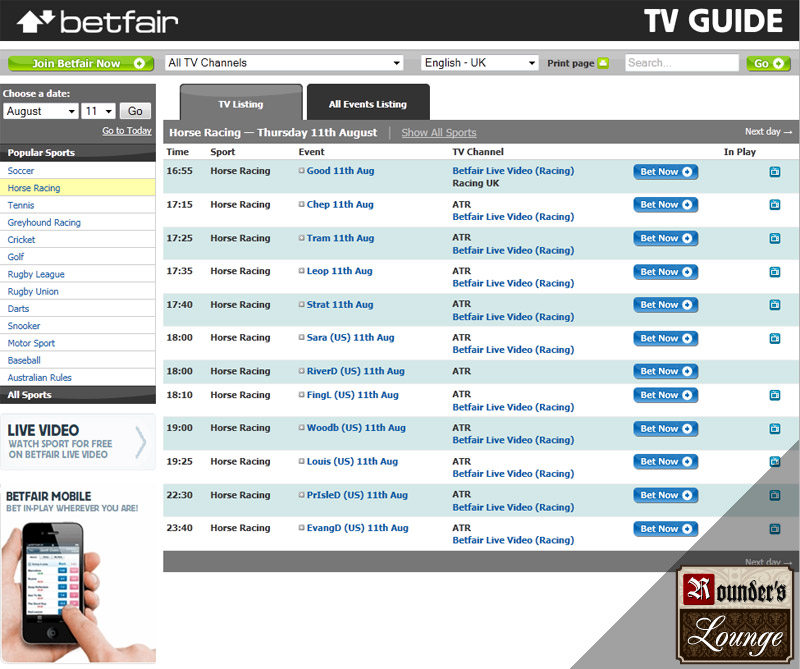Click Bet Now for Leop 11th Aug
800x669 pixels.
pyautogui.click(x=665, y=272)
